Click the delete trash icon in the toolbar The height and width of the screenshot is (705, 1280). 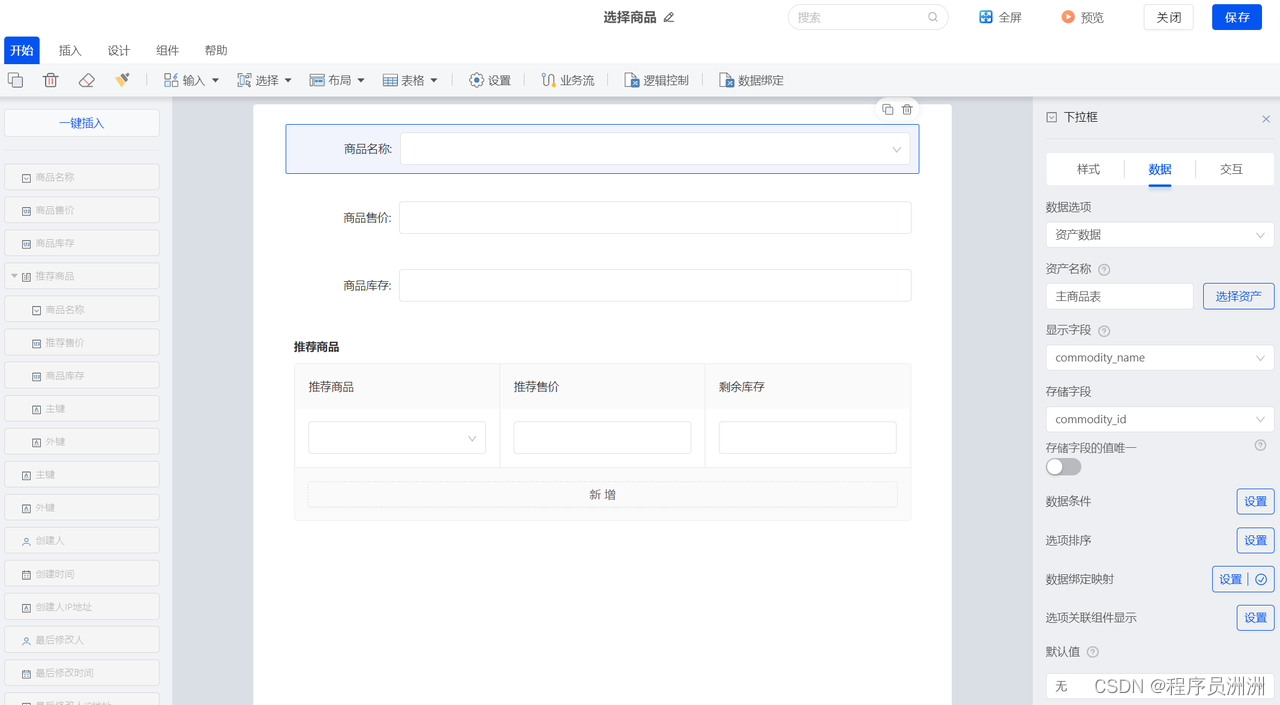[50, 80]
